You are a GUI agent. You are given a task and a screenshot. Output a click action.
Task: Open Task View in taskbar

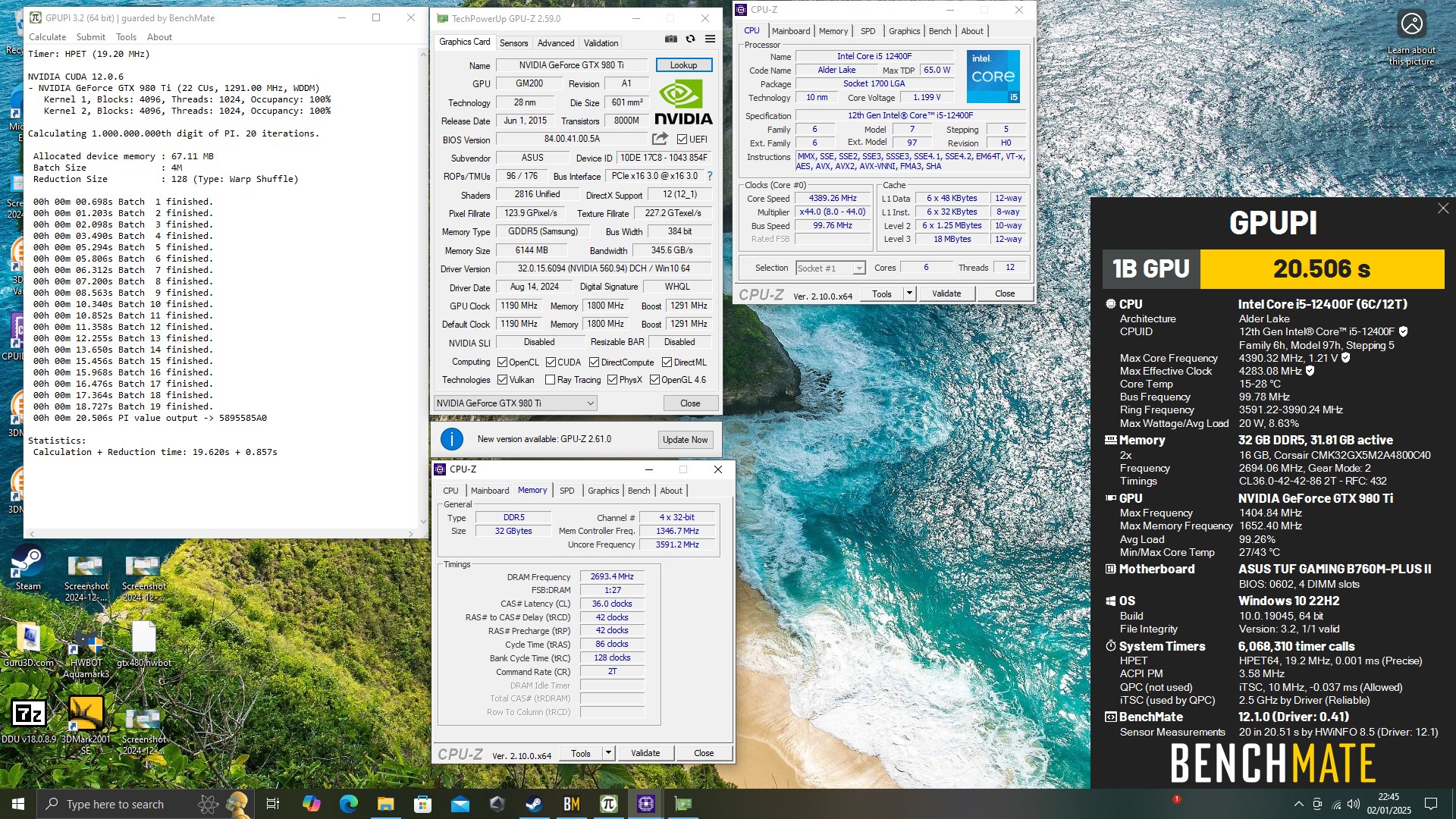coord(273,804)
